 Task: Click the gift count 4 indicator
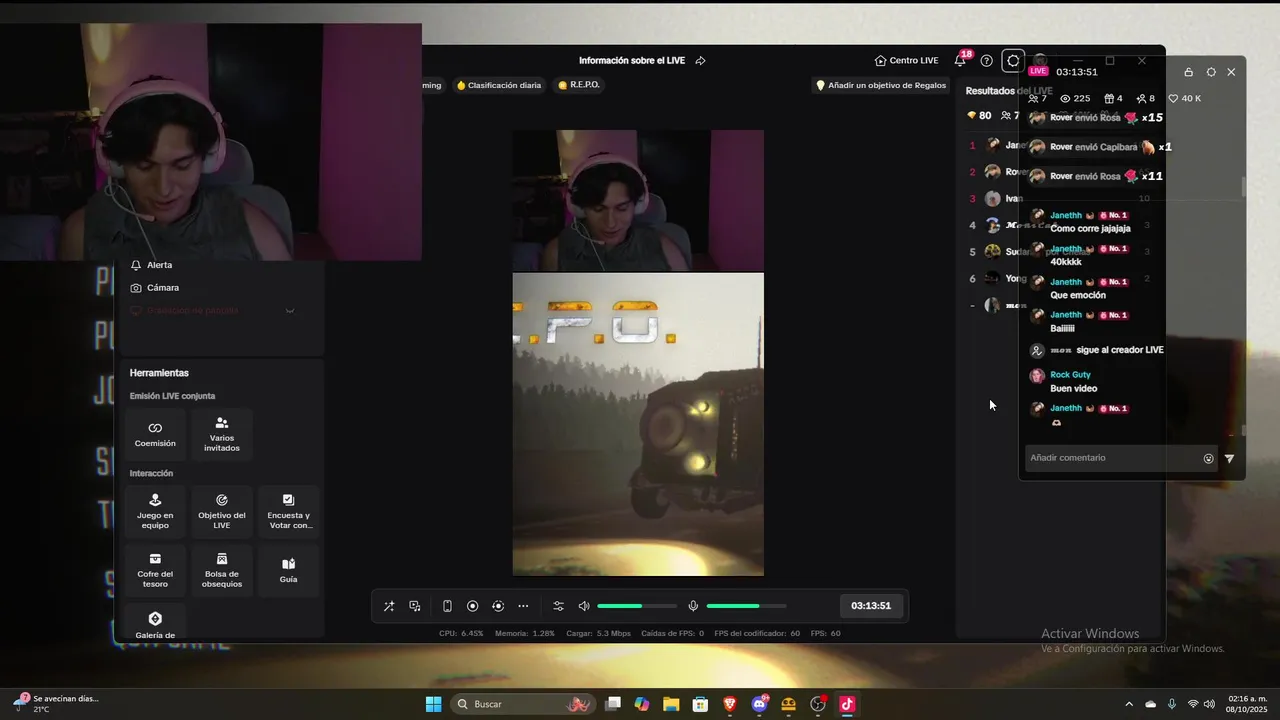(x=1112, y=99)
